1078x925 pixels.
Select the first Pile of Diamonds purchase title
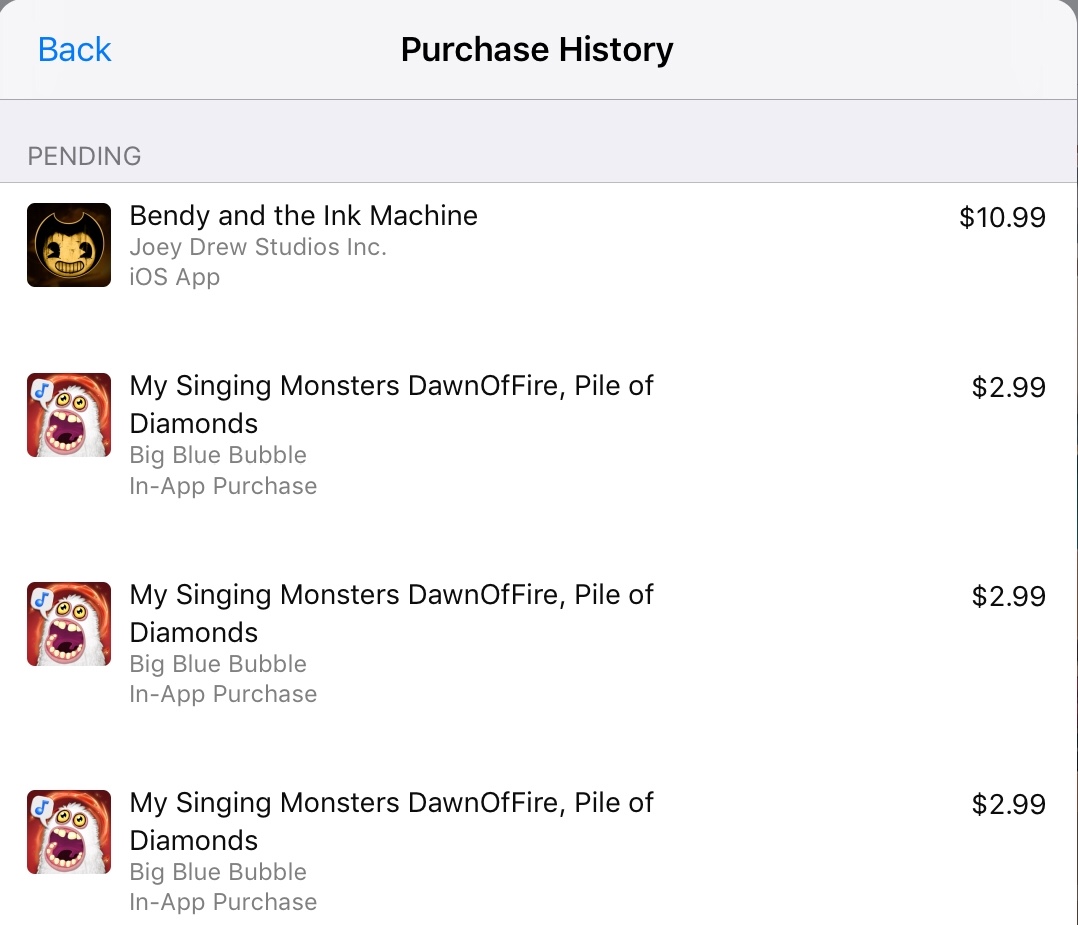391,404
